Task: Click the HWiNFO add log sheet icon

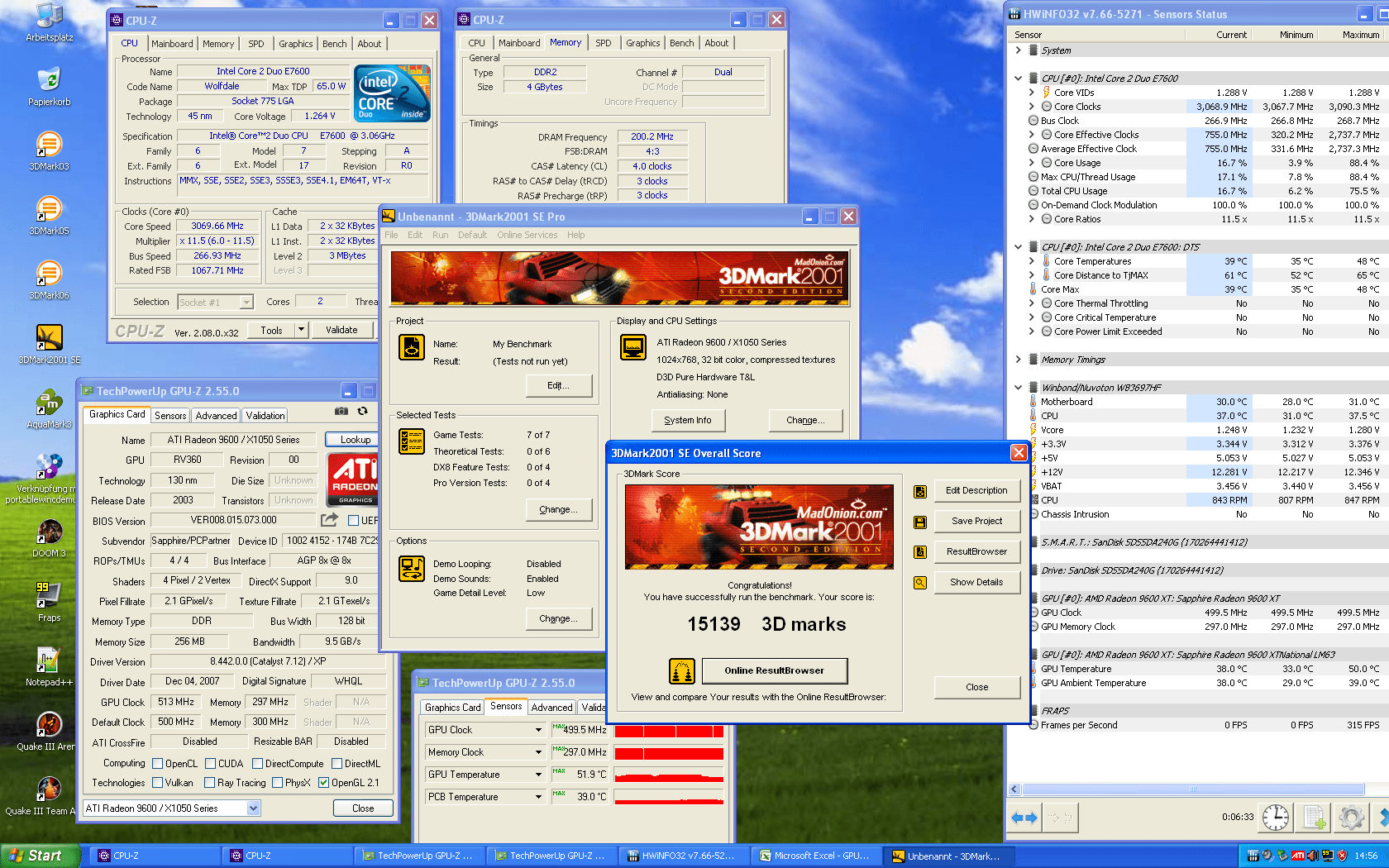Action: 1315,817
